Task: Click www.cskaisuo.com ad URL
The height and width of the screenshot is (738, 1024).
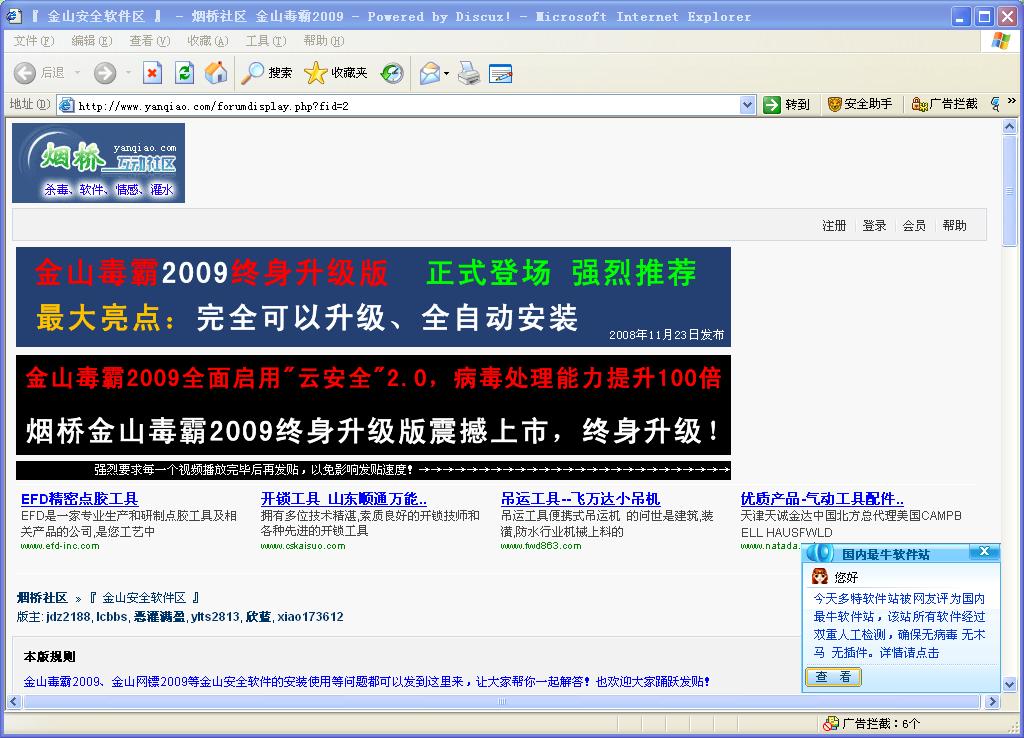Action: click(303, 546)
